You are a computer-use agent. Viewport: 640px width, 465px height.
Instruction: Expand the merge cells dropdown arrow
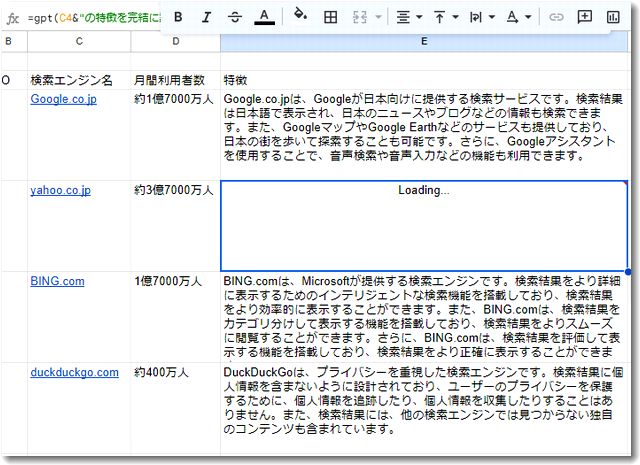[378, 17]
